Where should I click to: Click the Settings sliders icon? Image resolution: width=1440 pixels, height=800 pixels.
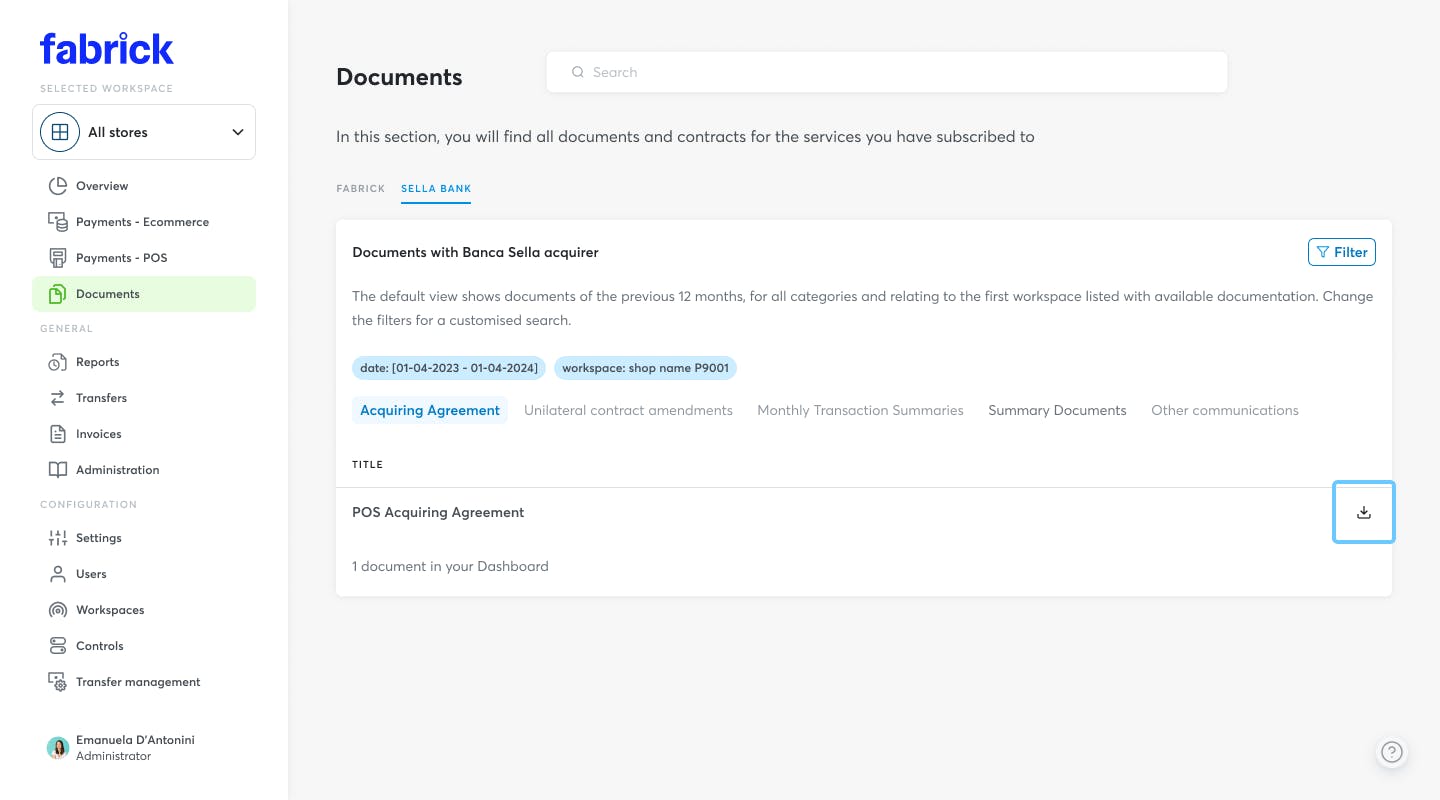[58, 538]
